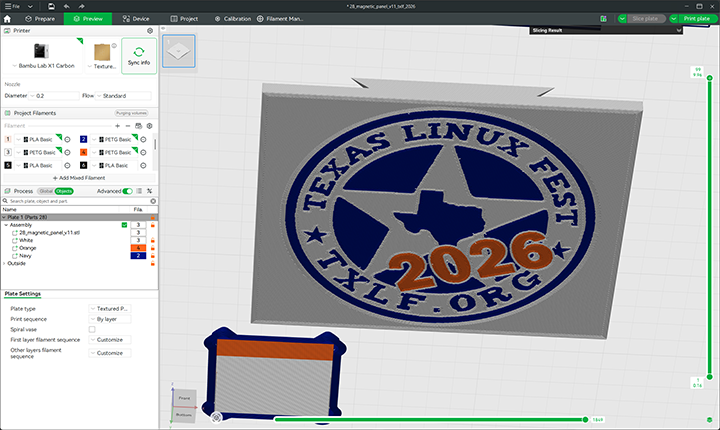Click the compare presets icon
This screenshot has height=430, width=720.
click(149, 191)
